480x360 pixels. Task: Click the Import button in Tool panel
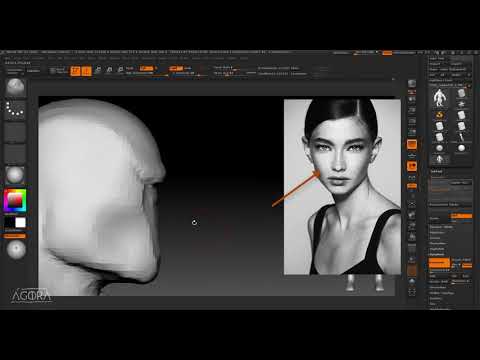pos(435,64)
